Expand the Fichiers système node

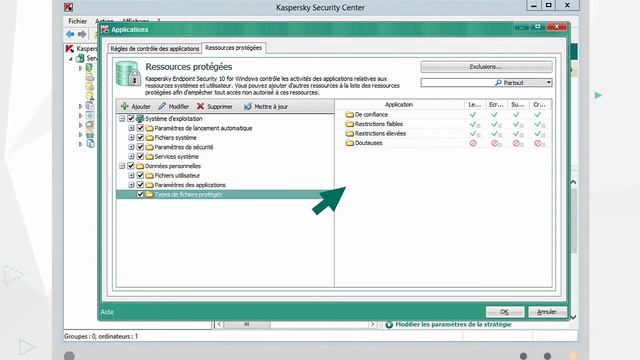pos(131,138)
